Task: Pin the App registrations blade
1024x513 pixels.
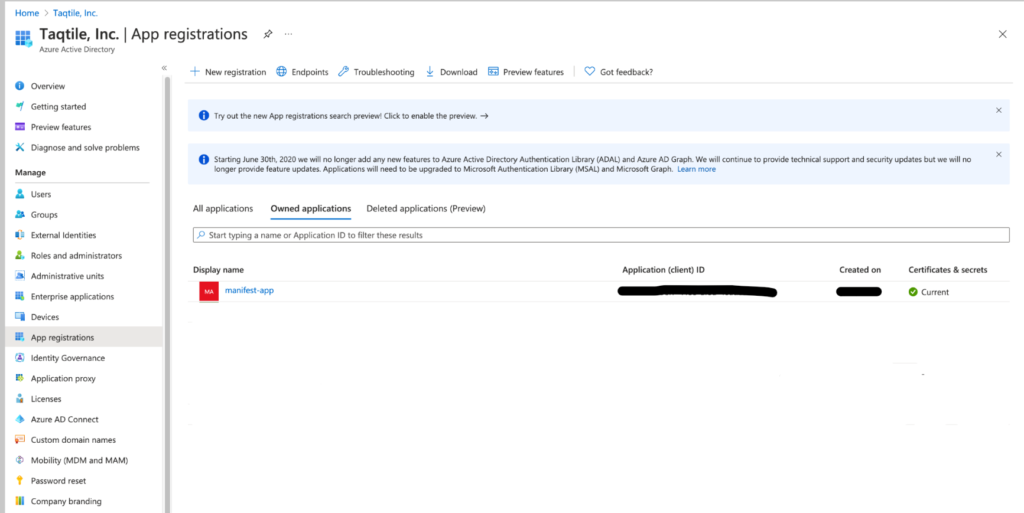Action: click(268, 34)
